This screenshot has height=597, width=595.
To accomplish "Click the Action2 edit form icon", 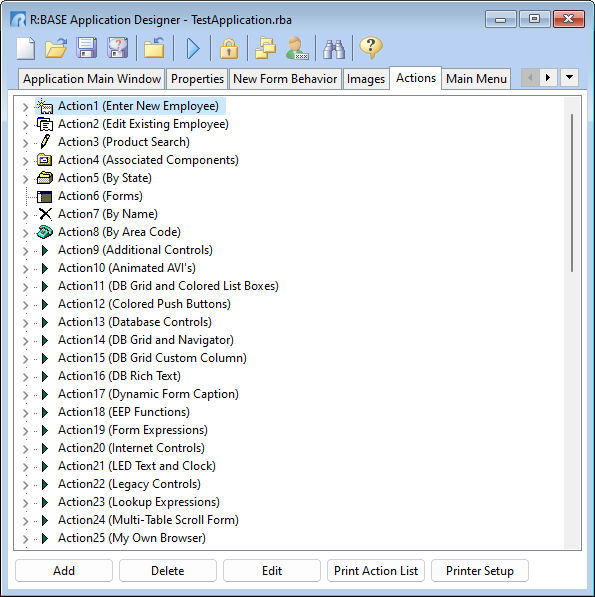I will (x=45, y=124).
